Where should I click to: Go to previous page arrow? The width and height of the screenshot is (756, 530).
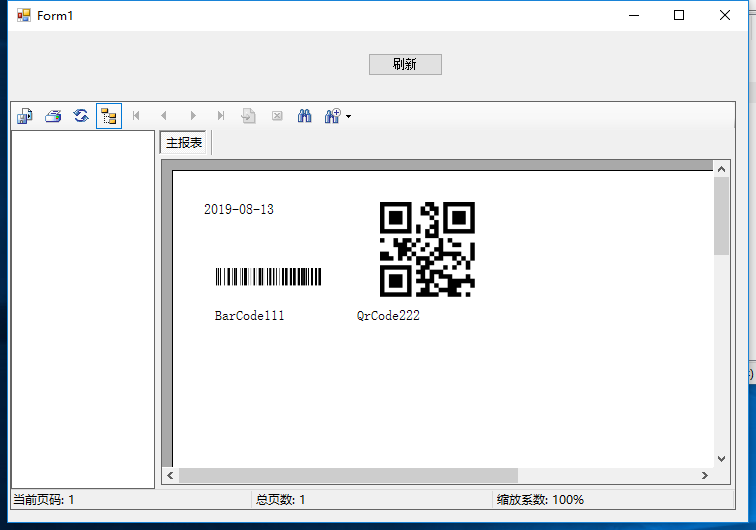coord(164,116)
